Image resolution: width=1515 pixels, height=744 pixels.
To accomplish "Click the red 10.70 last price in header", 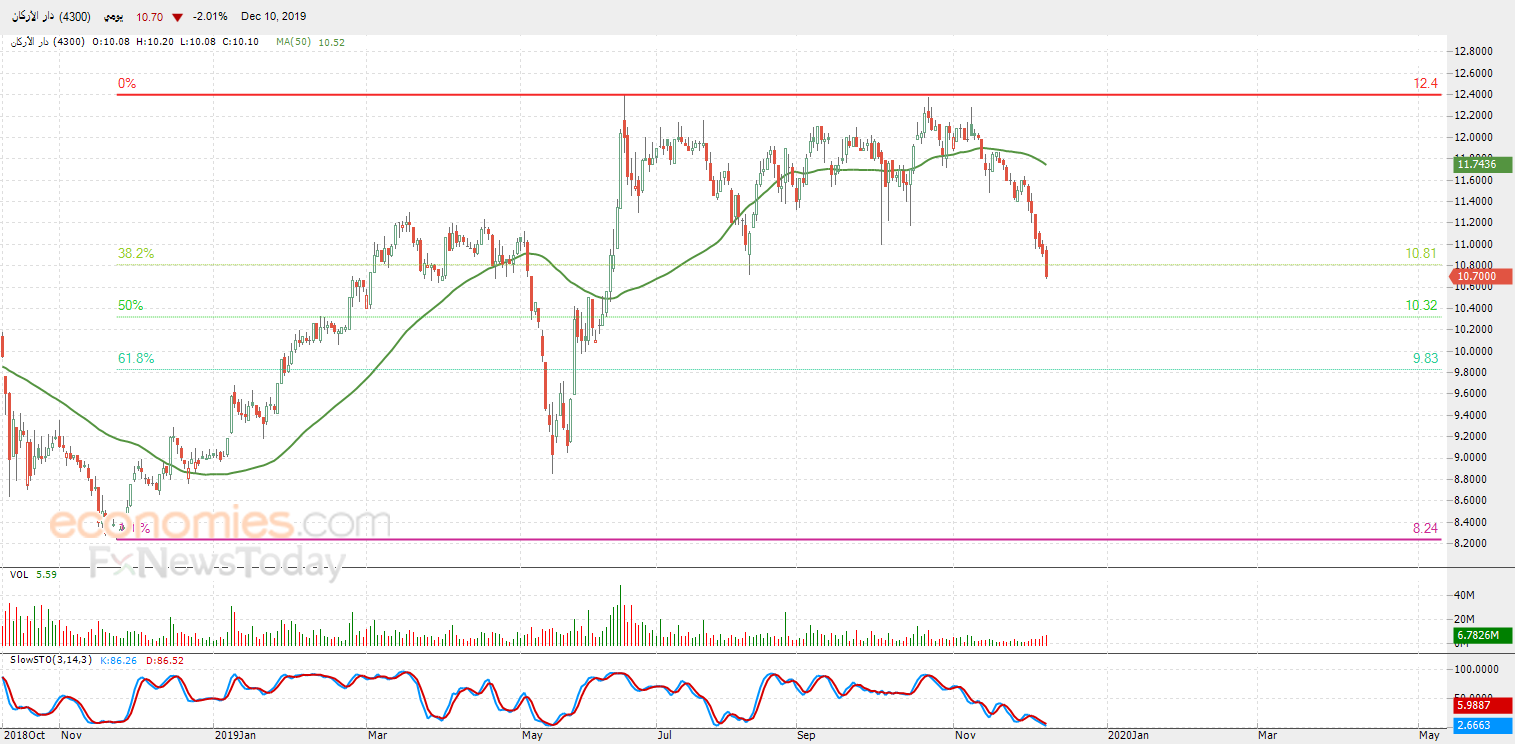I will tap(149, 17).
